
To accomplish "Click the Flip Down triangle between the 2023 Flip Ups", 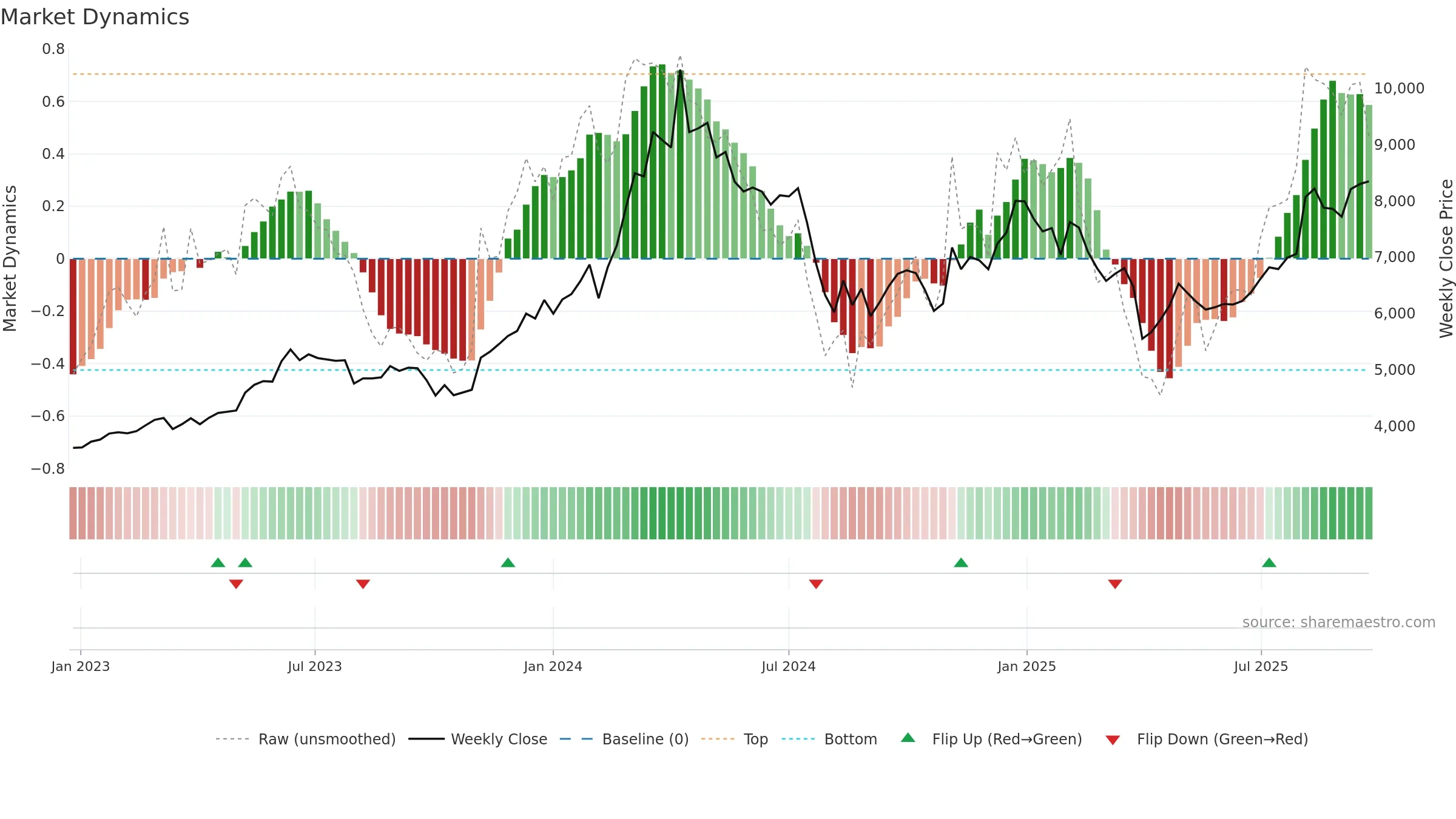I will click(236, 584).
